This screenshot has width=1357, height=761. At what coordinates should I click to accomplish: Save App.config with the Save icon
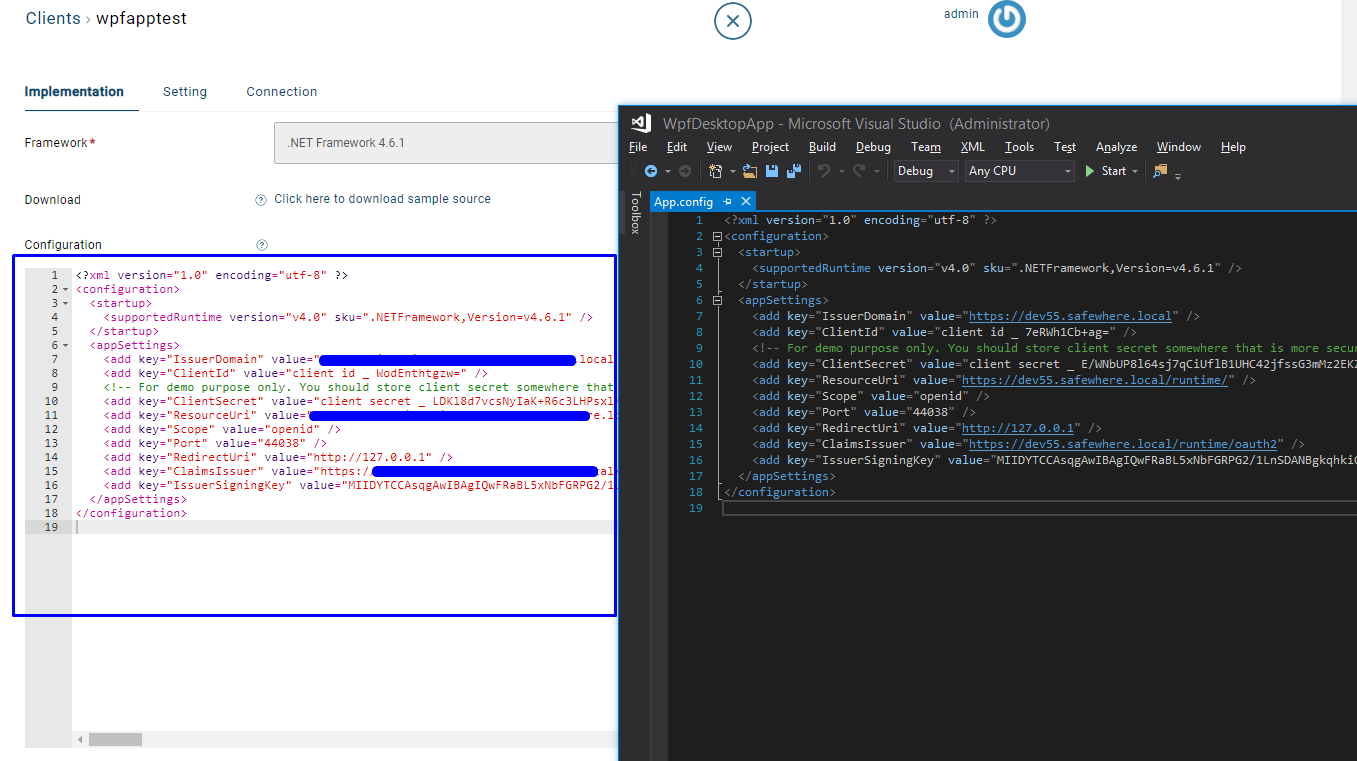click(772, 171)
